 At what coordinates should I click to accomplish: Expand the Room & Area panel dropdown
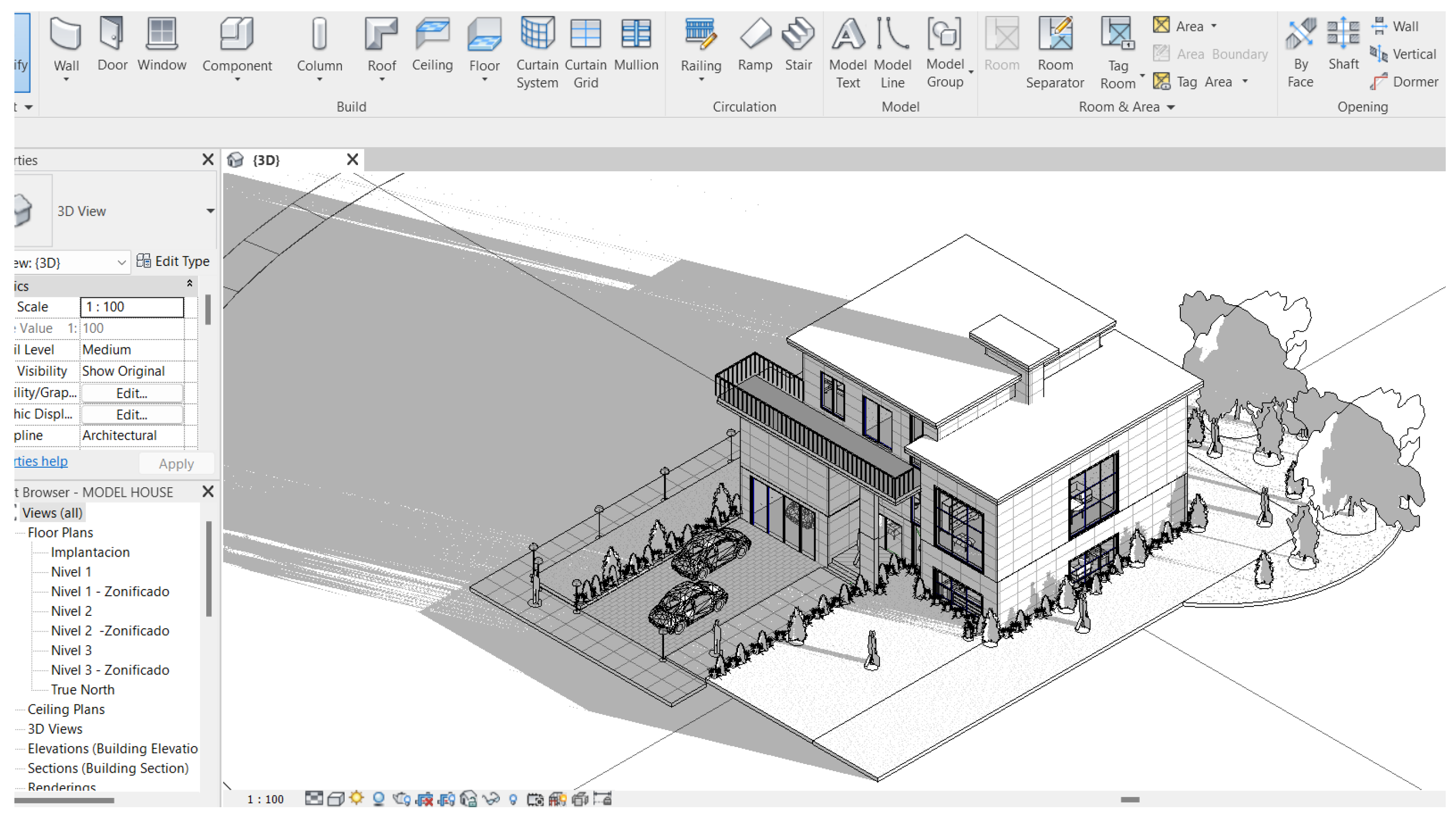pos(1171,107)
